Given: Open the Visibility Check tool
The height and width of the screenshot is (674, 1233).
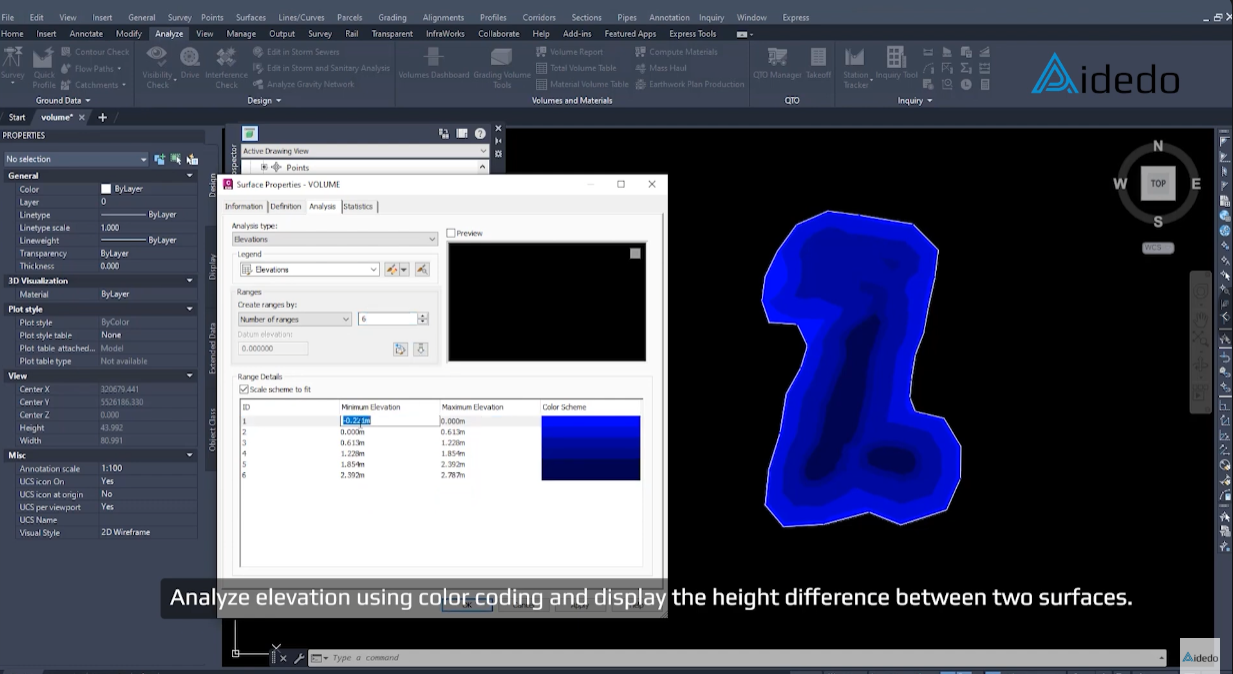Looking at the screenshot, I should [x=158, y=67].
